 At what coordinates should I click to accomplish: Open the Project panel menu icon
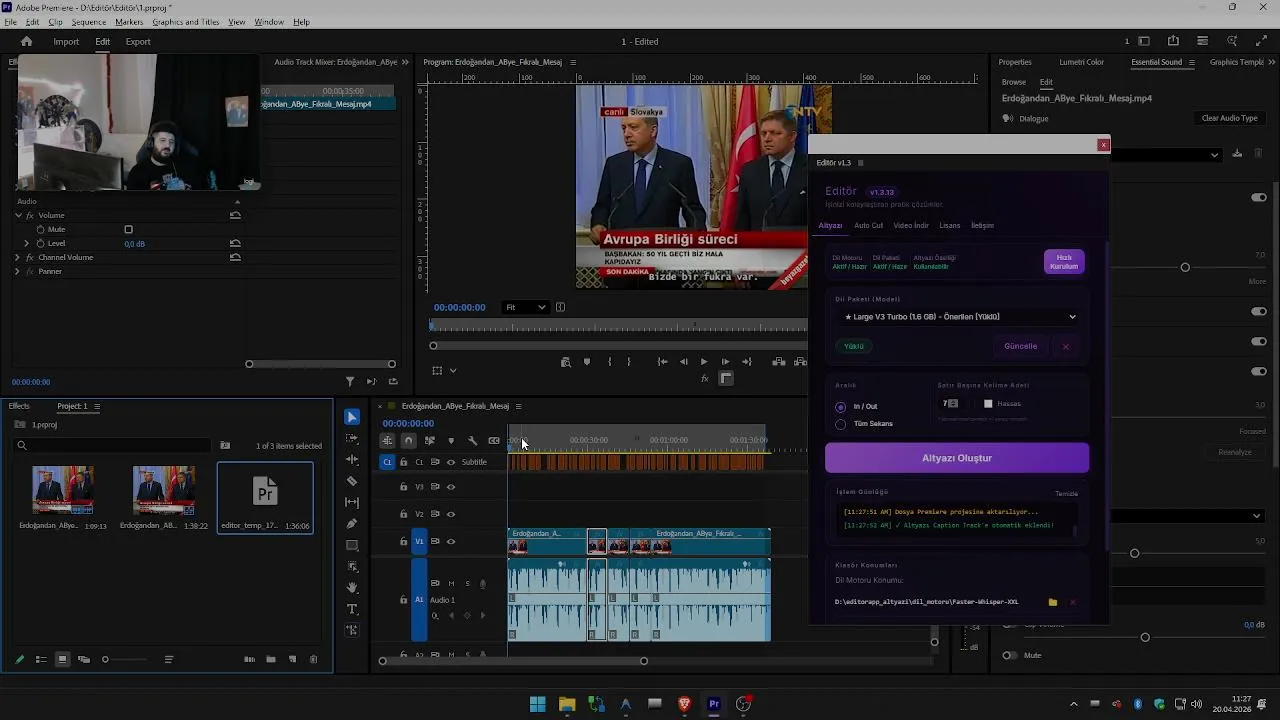97,406
